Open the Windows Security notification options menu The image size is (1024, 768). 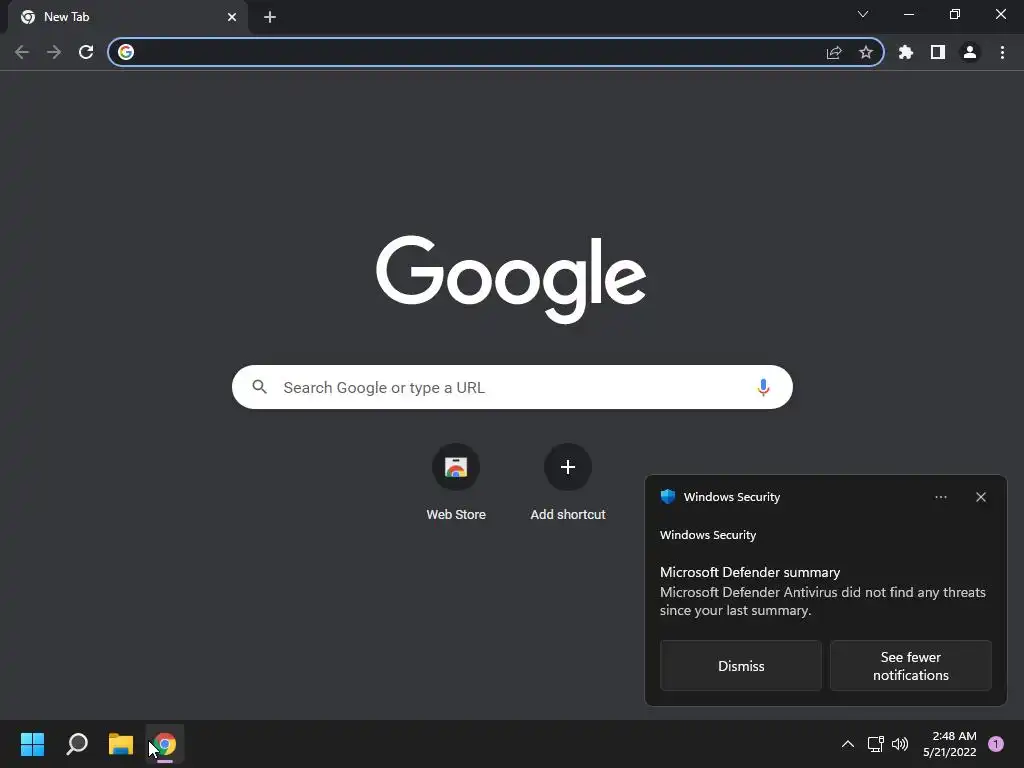(x=940, y=497)
